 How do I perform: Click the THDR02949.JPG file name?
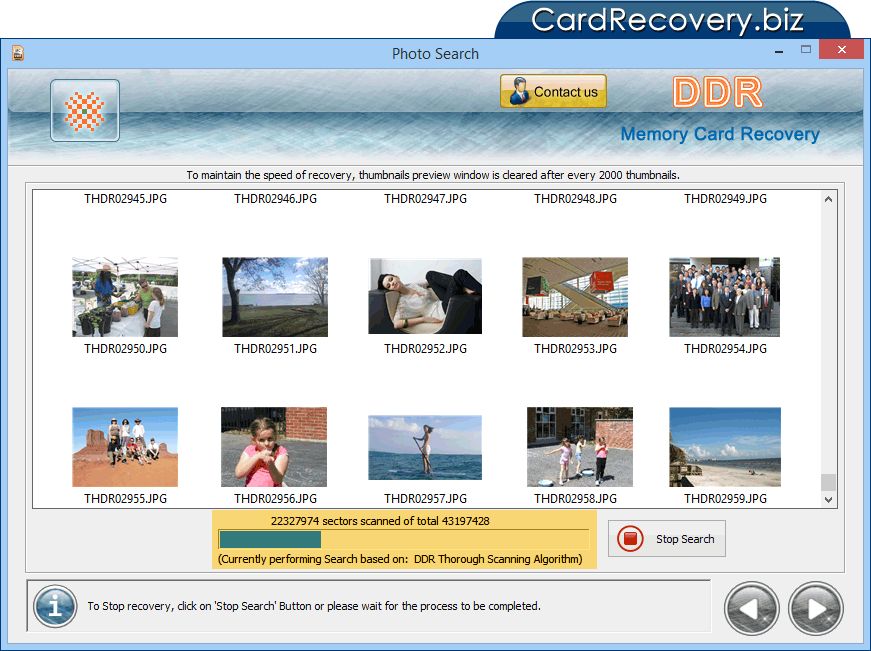point(725,199)
